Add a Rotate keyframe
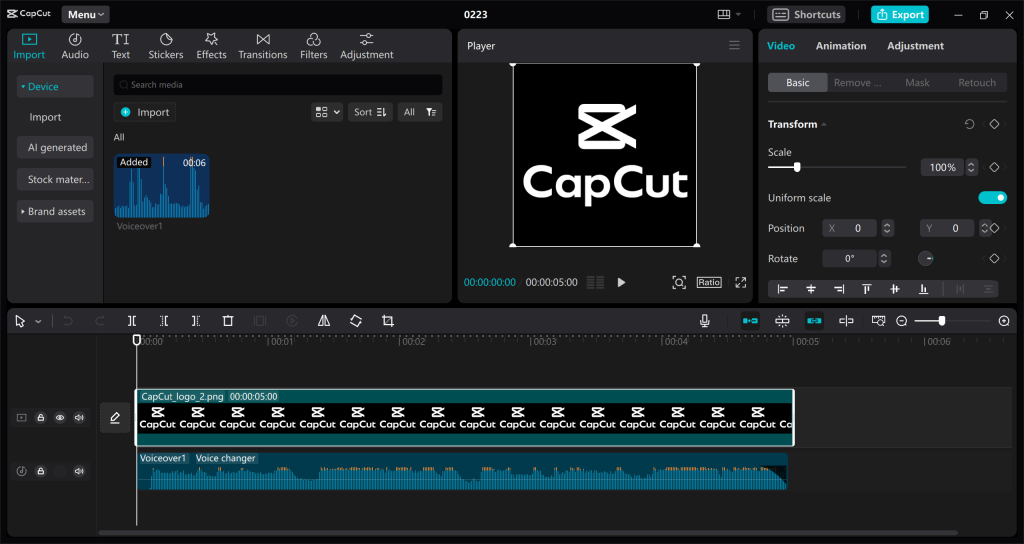 click(994, 259)
